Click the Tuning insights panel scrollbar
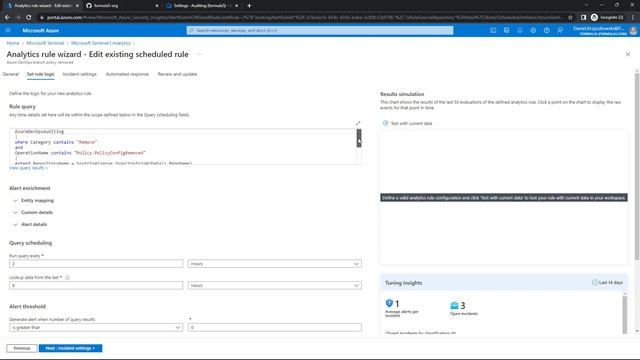The width and height of the screenshot is (640, 360). click(x=624, y=314)
